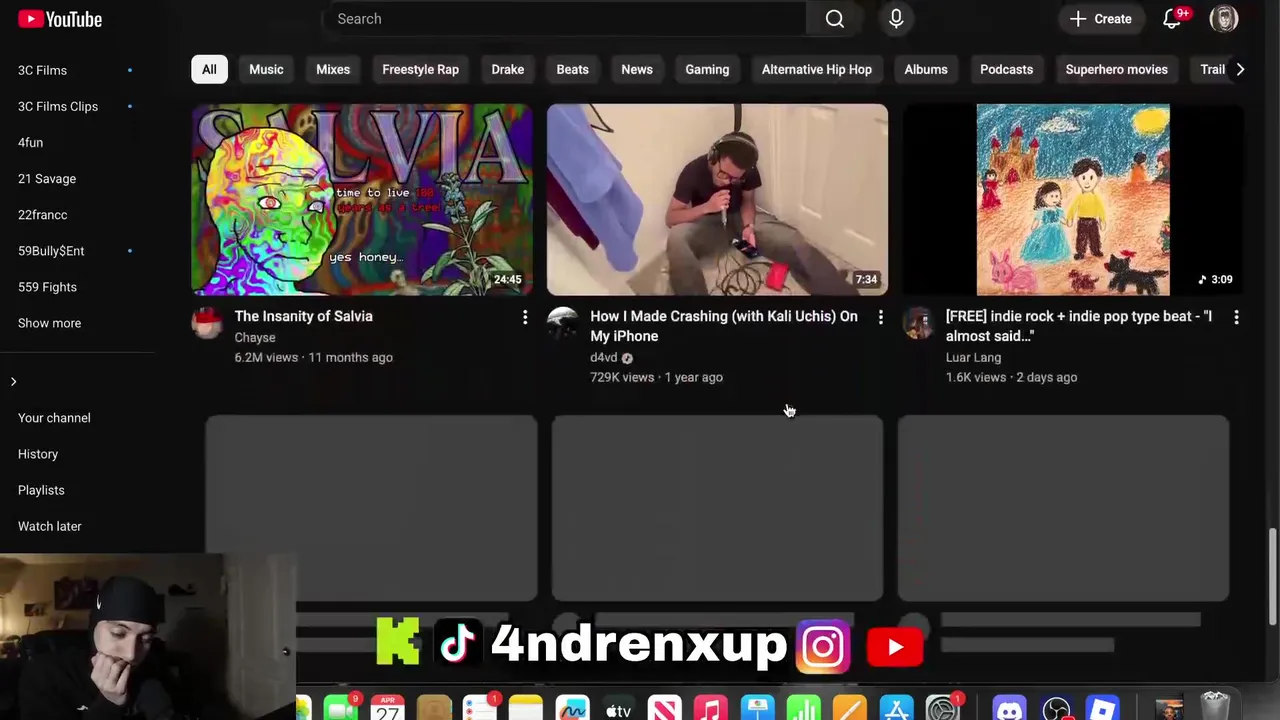
Task: Click in the Search input field
Action: coord(565,19)
